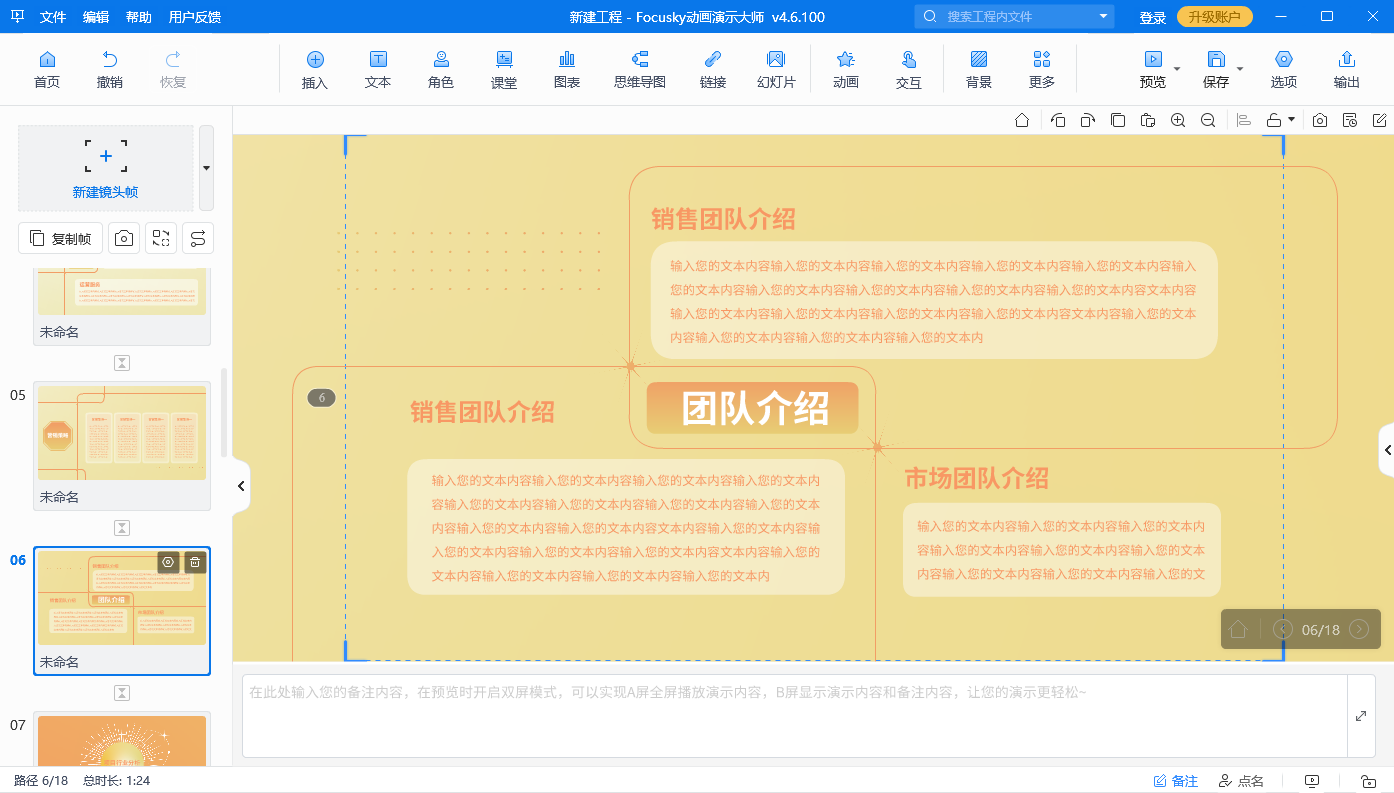The height and width of the screenshot is (793, 1394).
Task: Open the 交互 interaction tool
Action: 909,69
